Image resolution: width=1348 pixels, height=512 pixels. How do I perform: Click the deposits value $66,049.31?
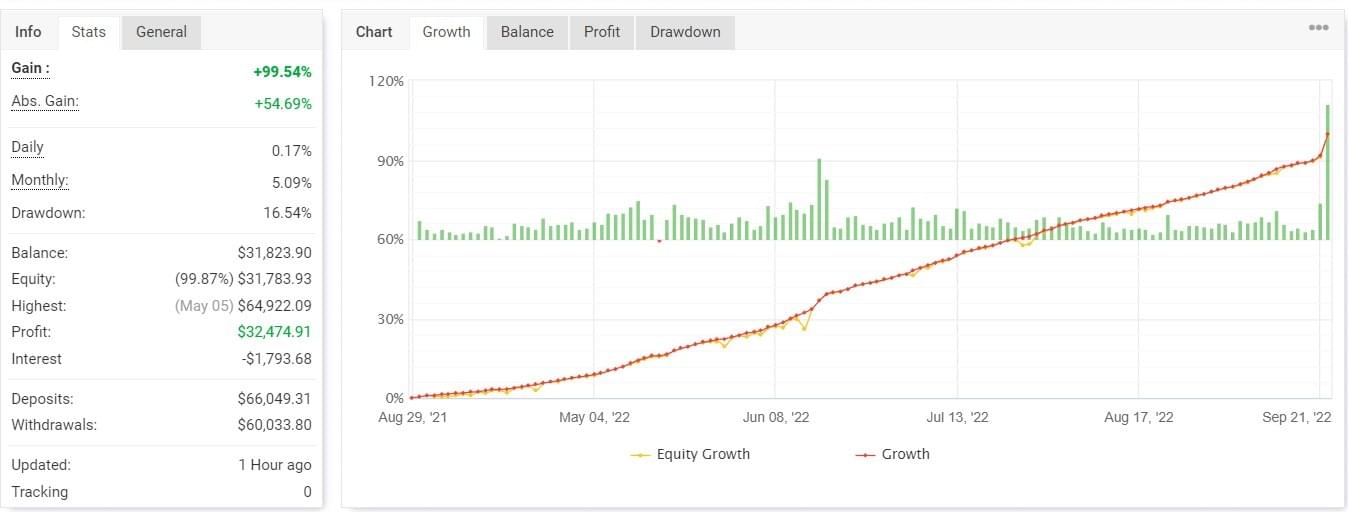pos(274,399)
